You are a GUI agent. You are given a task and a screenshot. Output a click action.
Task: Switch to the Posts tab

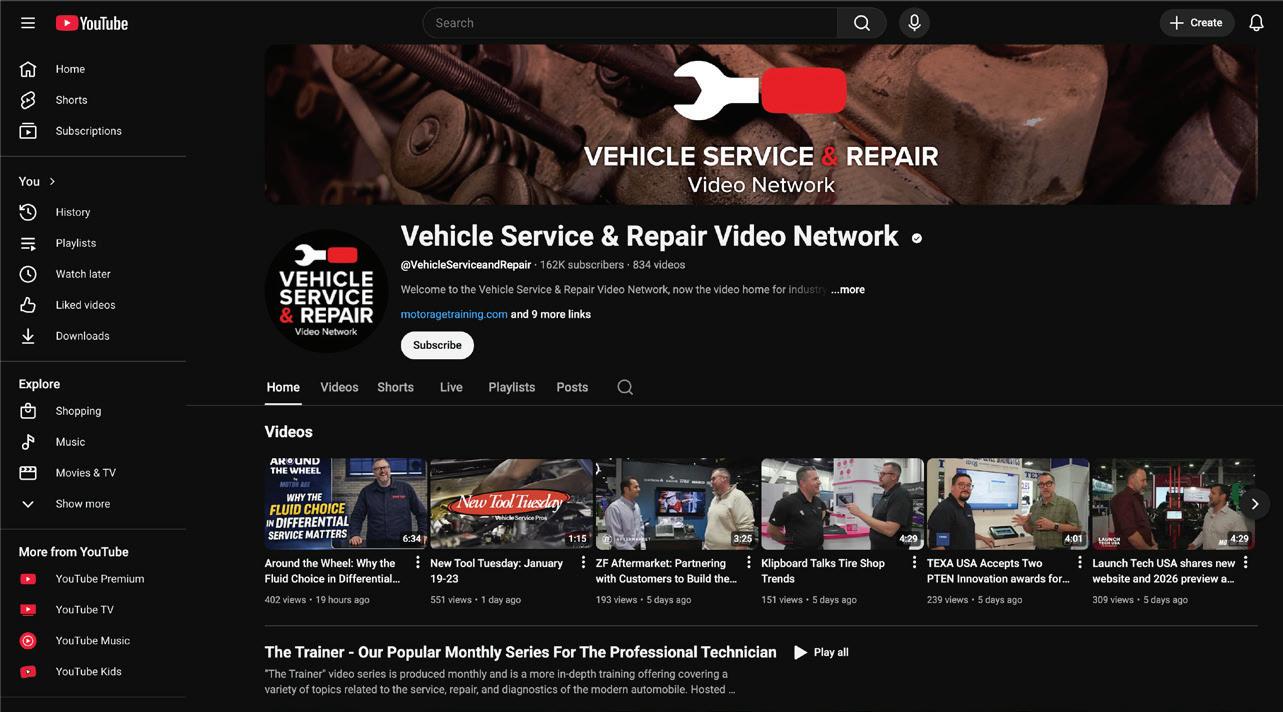(x=572, y=388)
